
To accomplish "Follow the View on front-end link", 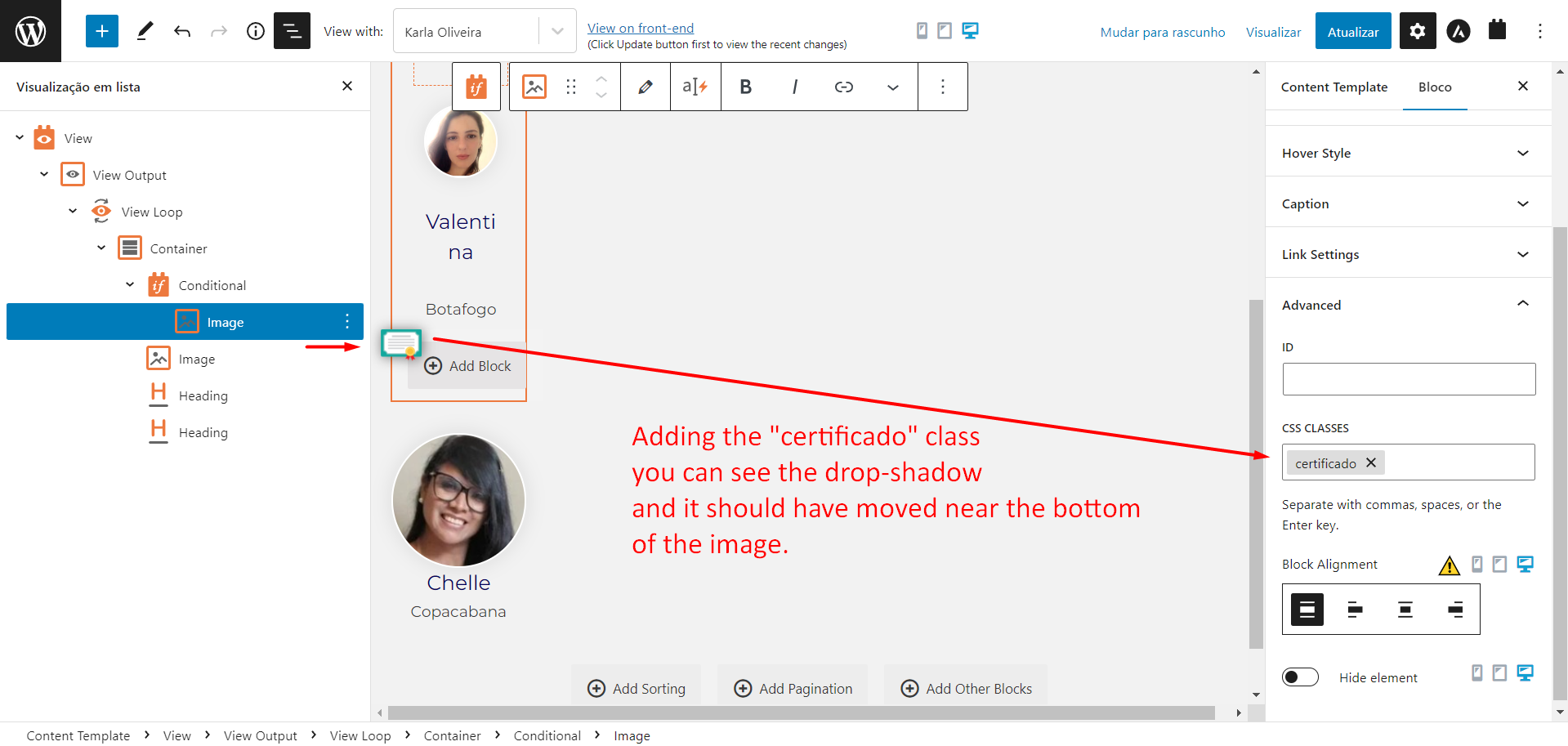I will tap(641, 28).
